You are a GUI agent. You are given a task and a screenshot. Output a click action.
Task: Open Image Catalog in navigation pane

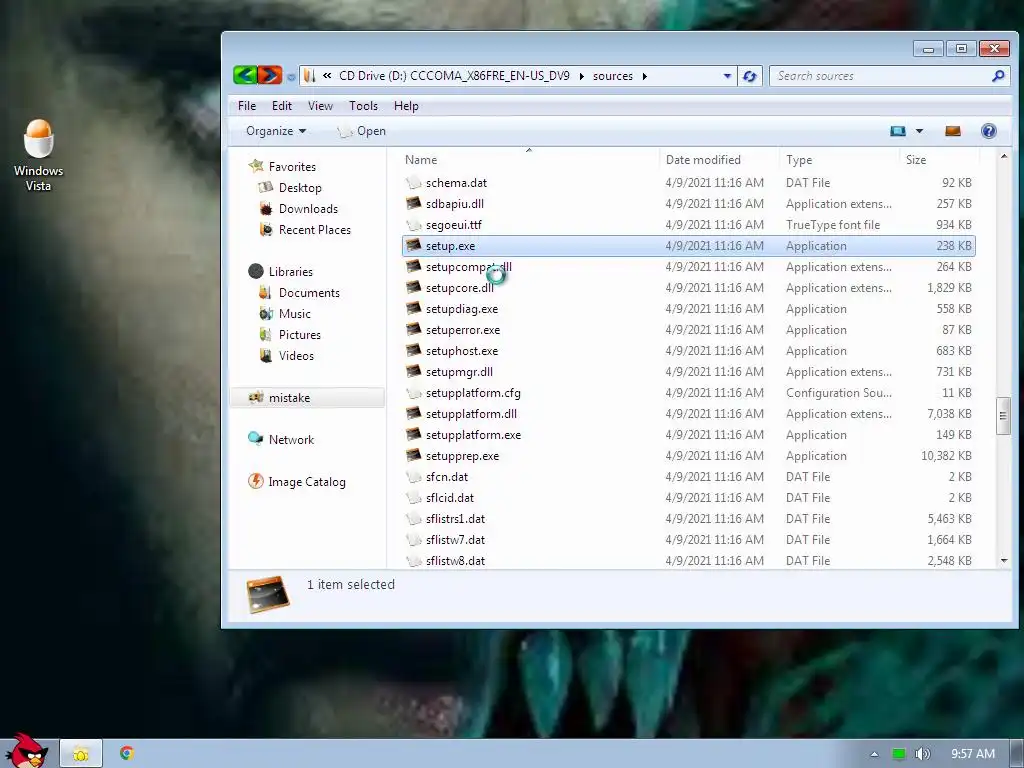306,482
